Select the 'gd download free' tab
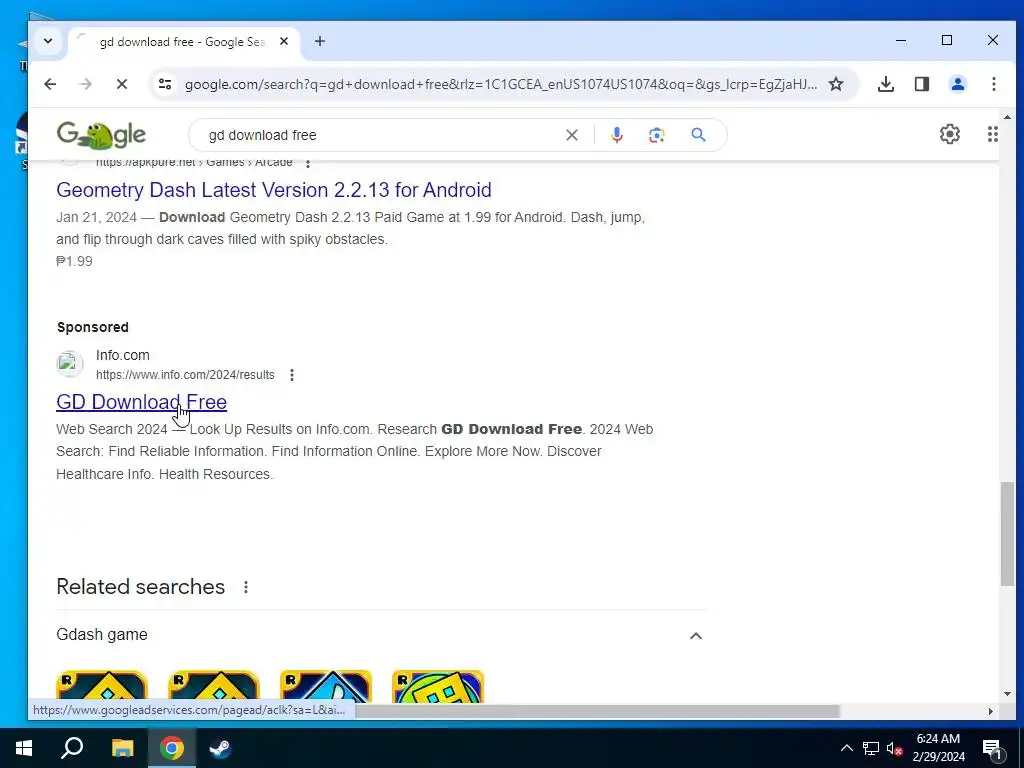Viewport: 1024px width, 768px height. [182, 42]
